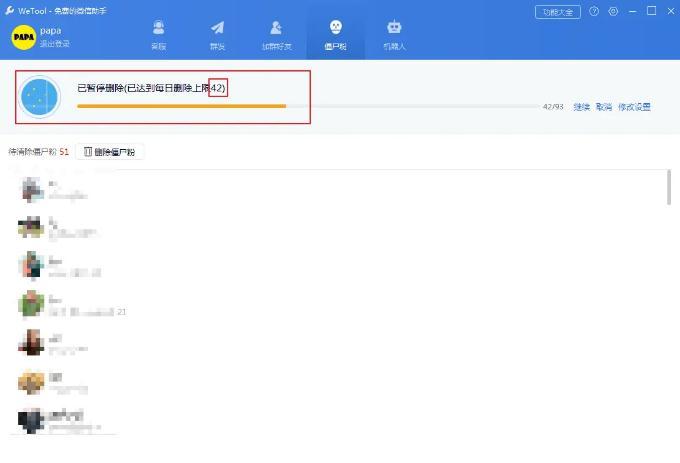
Task: Open the settings gear icon in title bar
Action: pyautogui.click(x=613, y=12)
